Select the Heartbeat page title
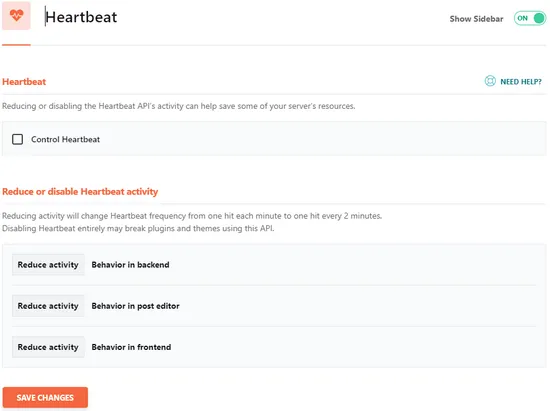 coord(81,17)
